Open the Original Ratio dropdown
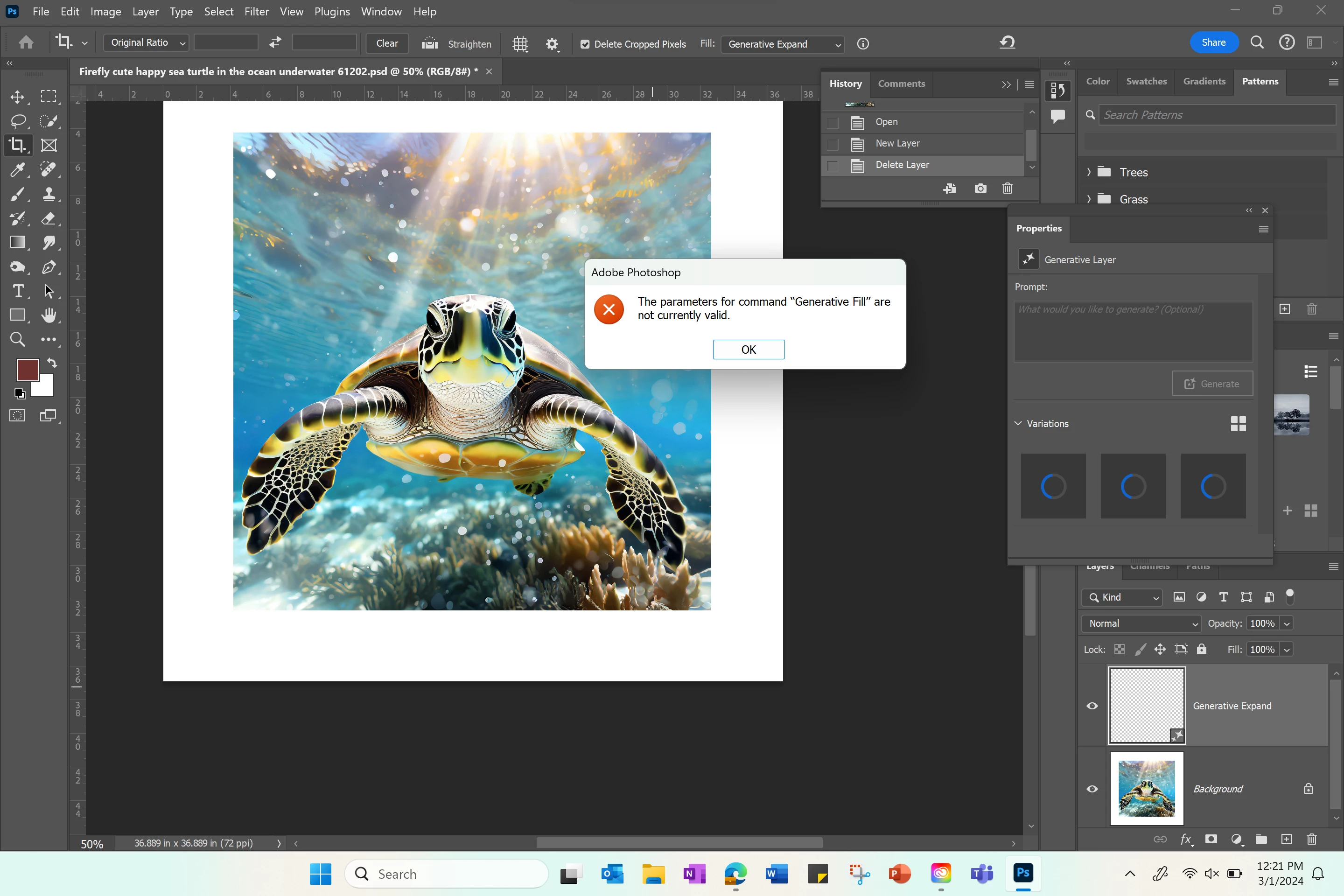 147,43
